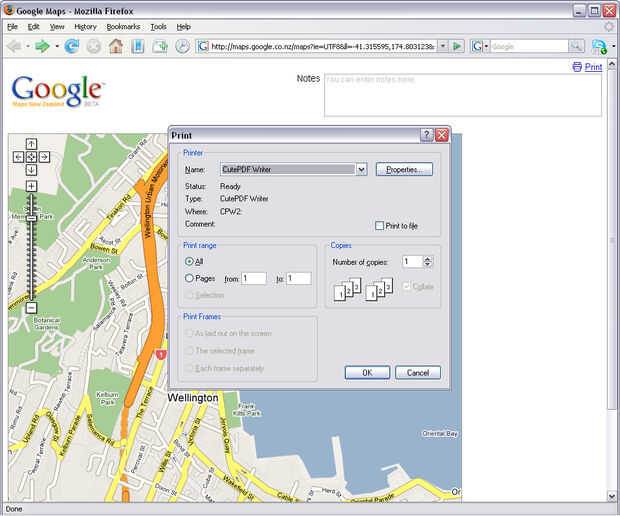Pan the map right arrow

[44, 157]
